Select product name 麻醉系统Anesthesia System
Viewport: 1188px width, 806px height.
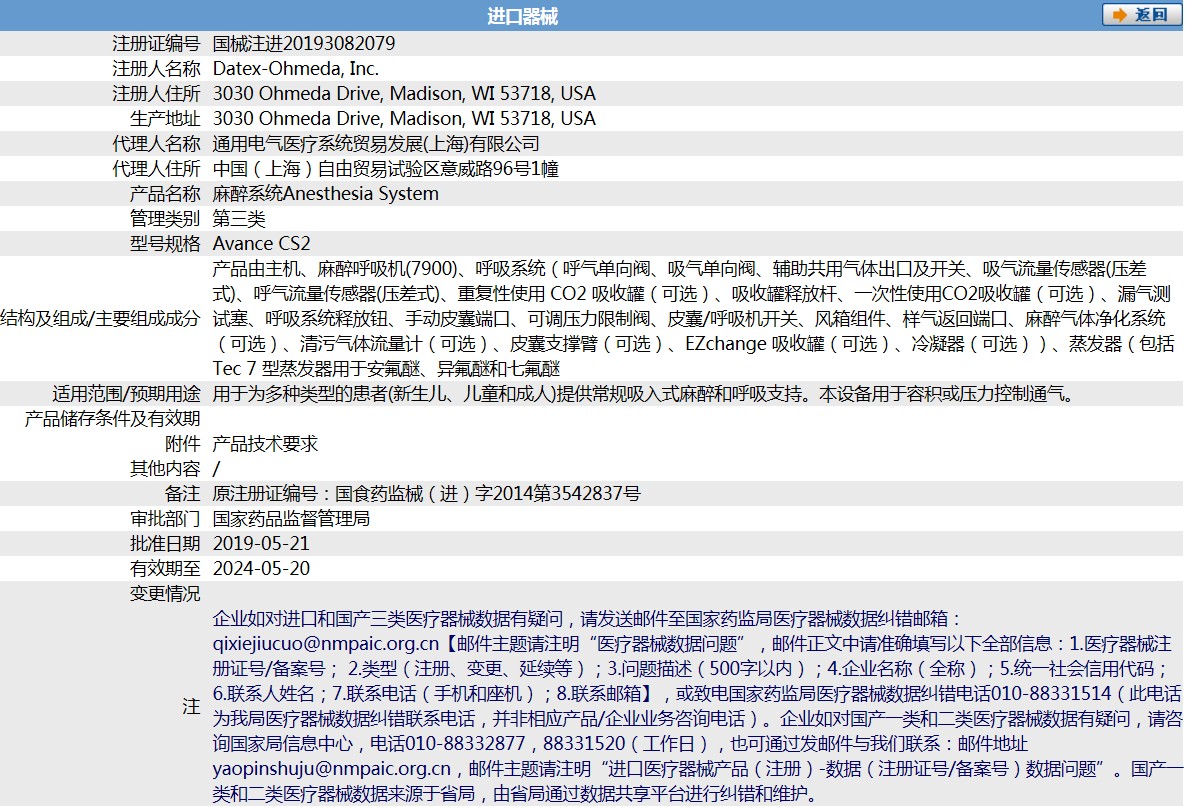point(326,193)
